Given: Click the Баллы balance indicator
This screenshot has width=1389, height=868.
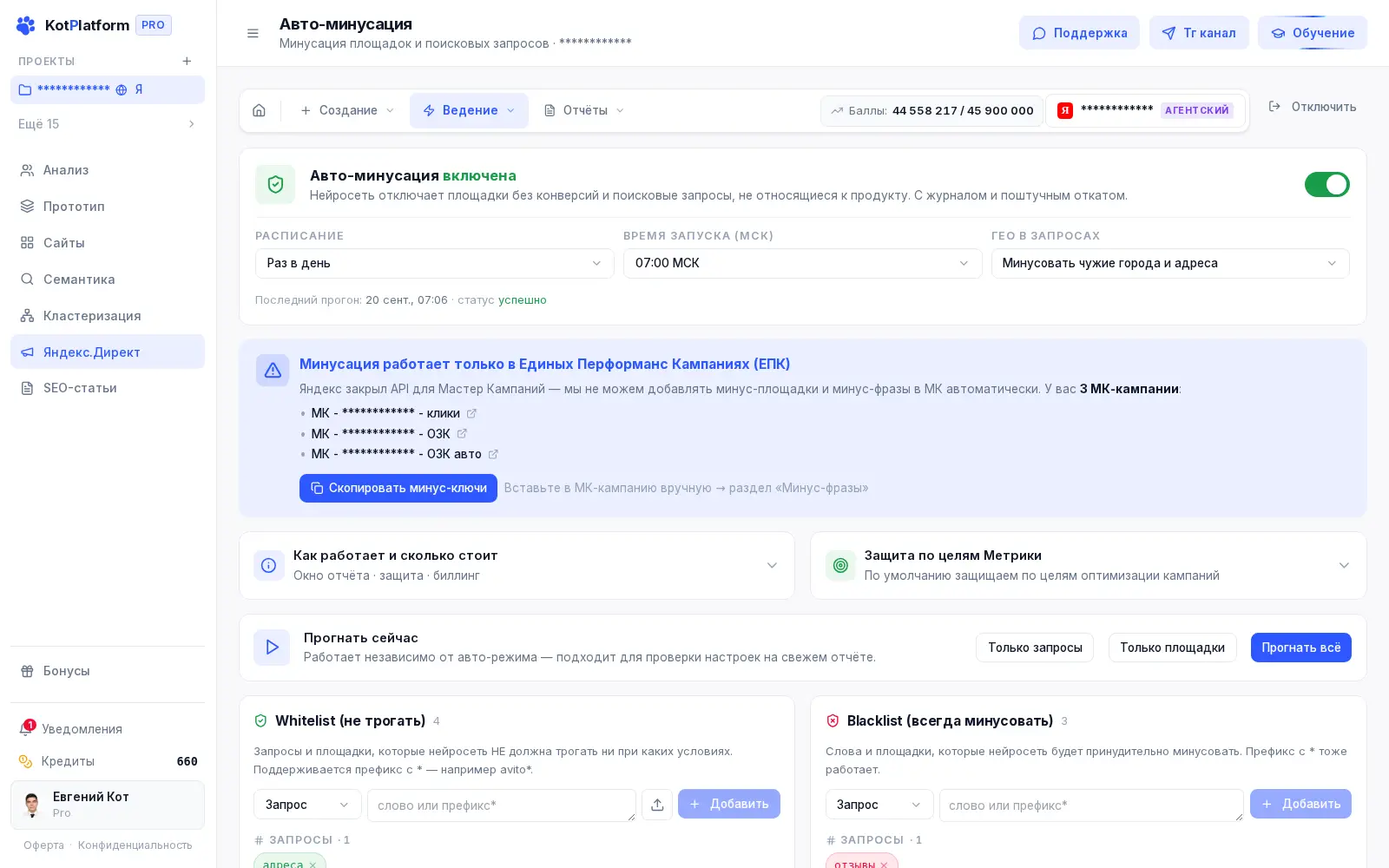Looking at the screenshot, I should pyautogui.click(x=931, y=110).
